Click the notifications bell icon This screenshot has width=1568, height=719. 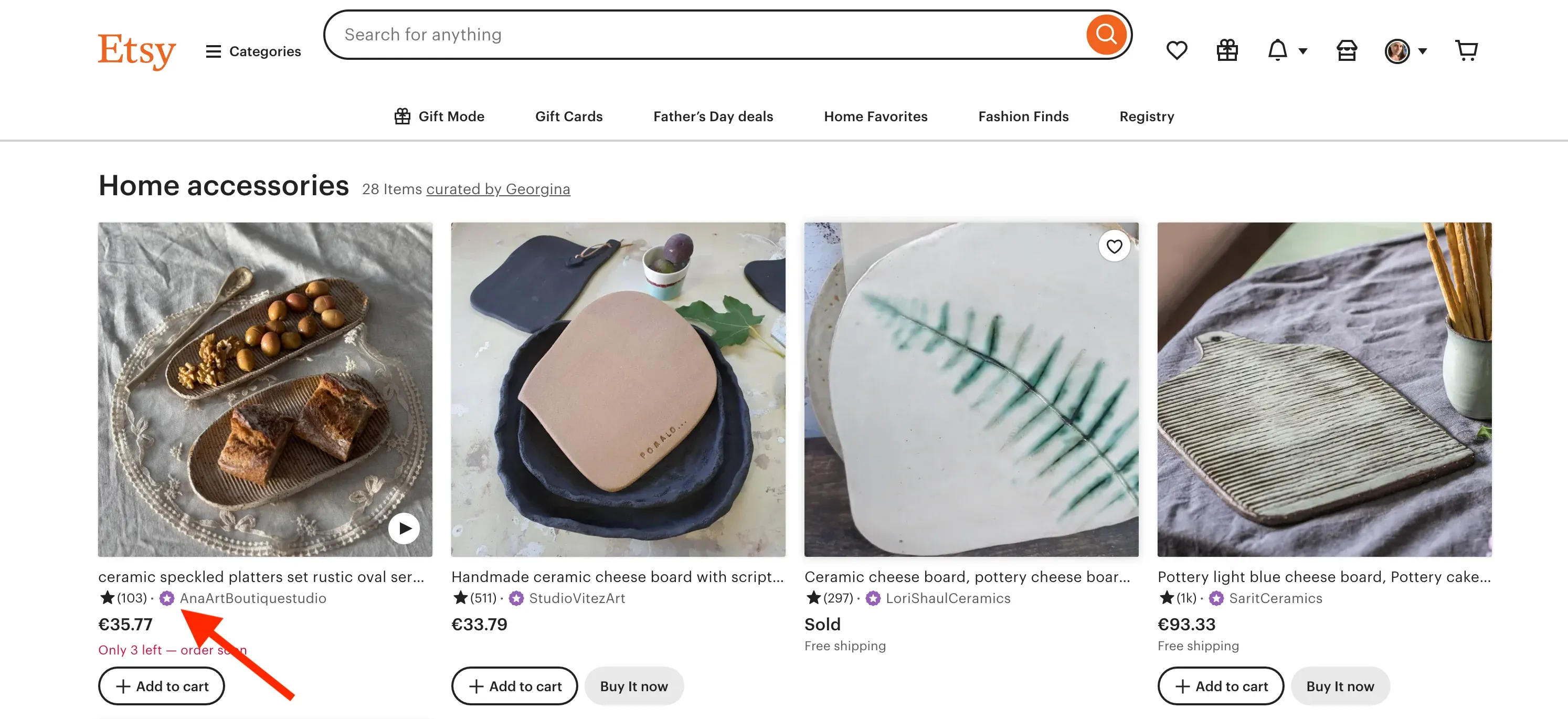click(1277, 50)
